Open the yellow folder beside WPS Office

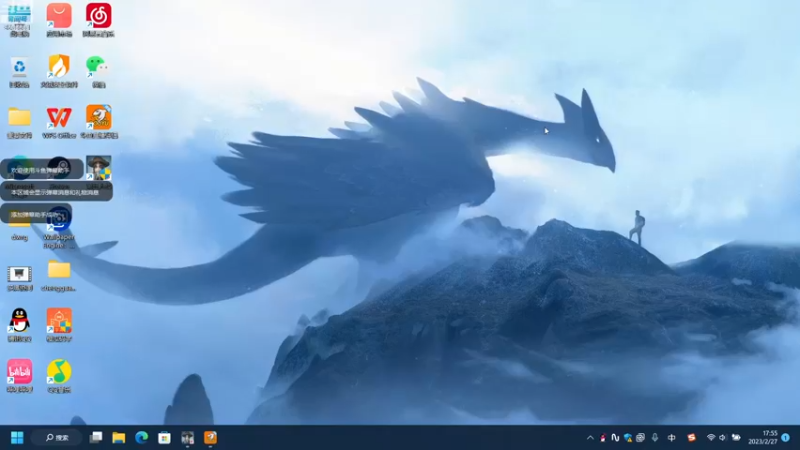click(x=19, y=117)
